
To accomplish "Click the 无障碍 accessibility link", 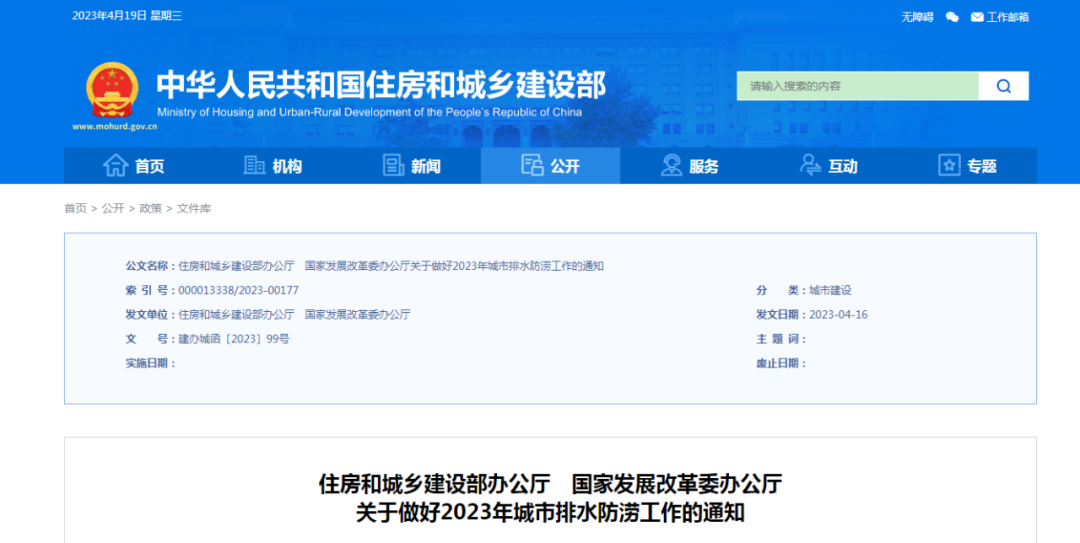I will coord(917,17).
